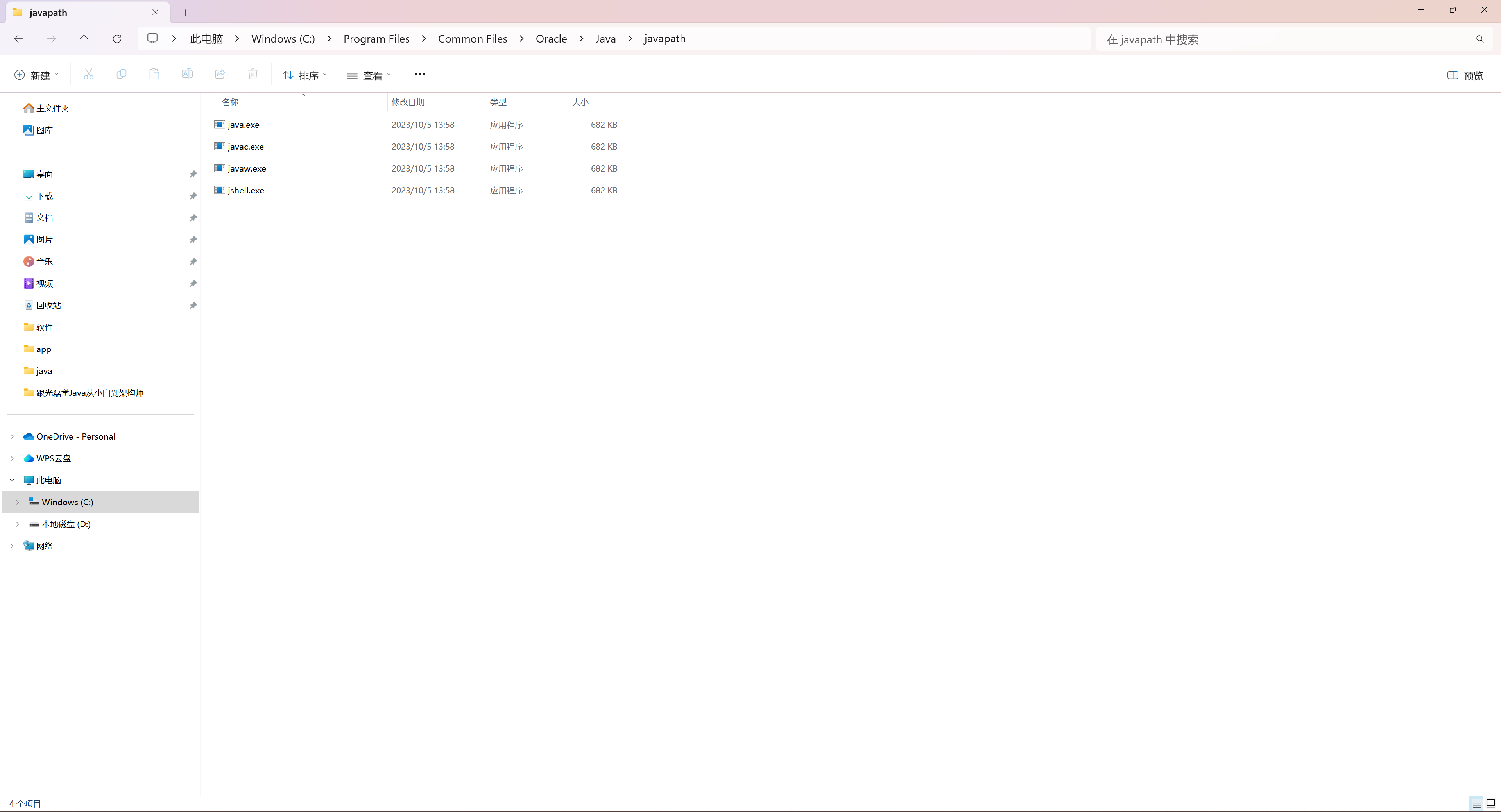Click the Rename icon in toolbar
Viewport: 1501px width, 812px height.
[x=187, y=75]
